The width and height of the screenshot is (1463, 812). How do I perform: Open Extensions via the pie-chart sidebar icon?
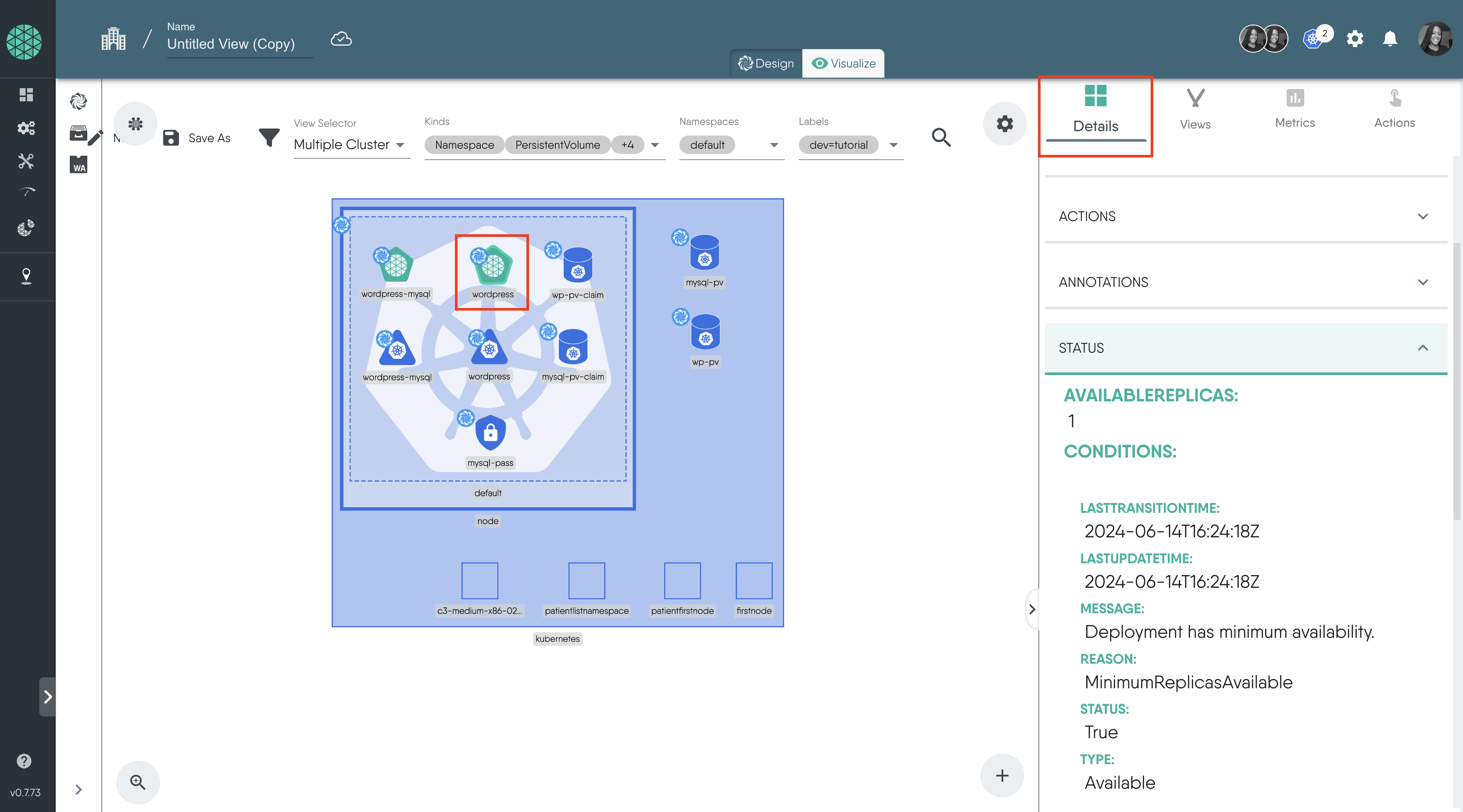[x=27, y=228]
